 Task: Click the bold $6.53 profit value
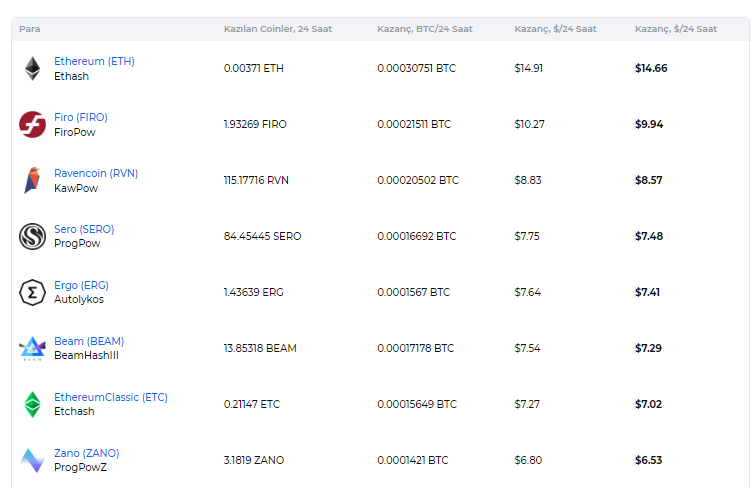649,460
